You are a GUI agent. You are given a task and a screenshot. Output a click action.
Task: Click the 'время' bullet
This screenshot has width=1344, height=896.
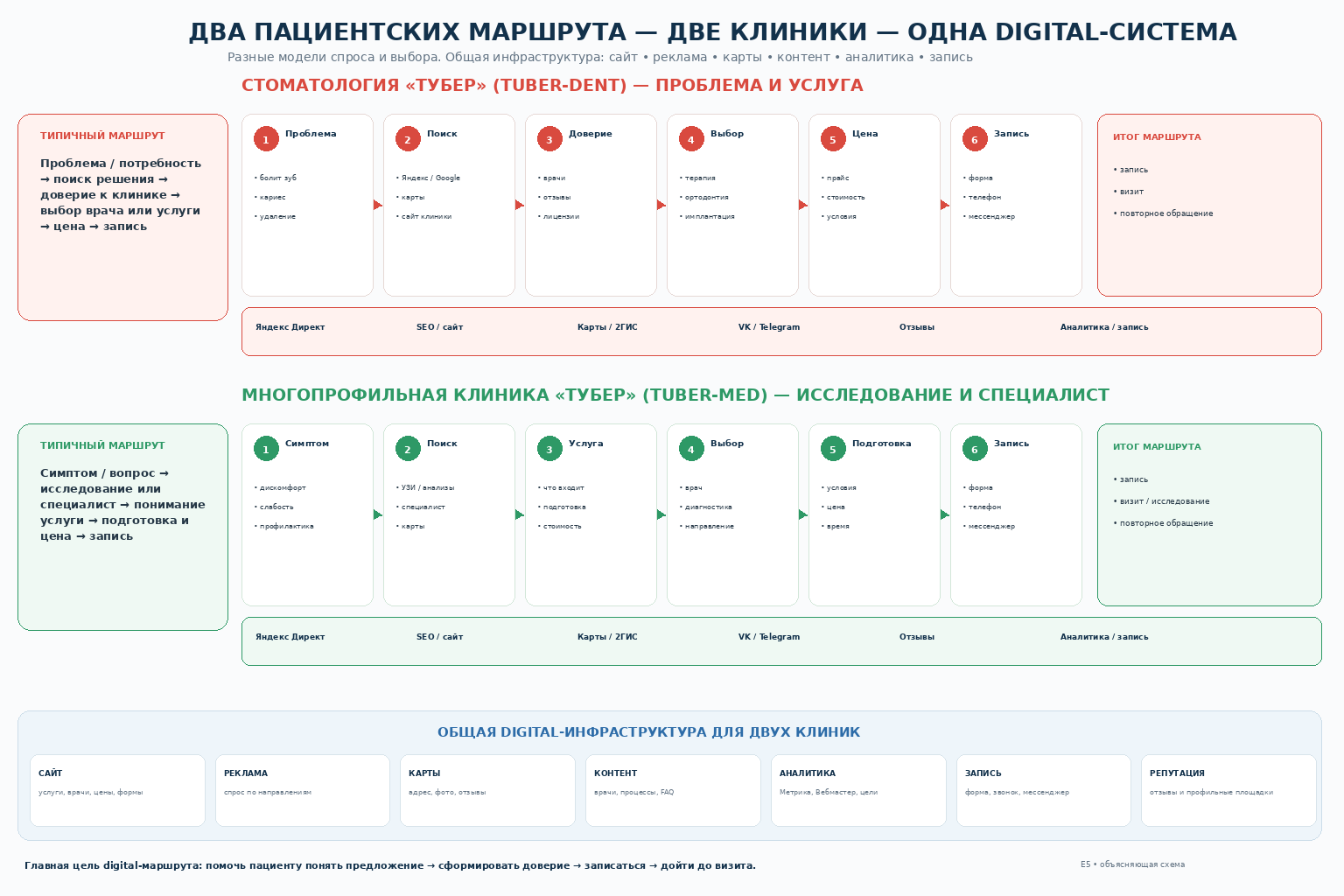click(x=836, y=527)
